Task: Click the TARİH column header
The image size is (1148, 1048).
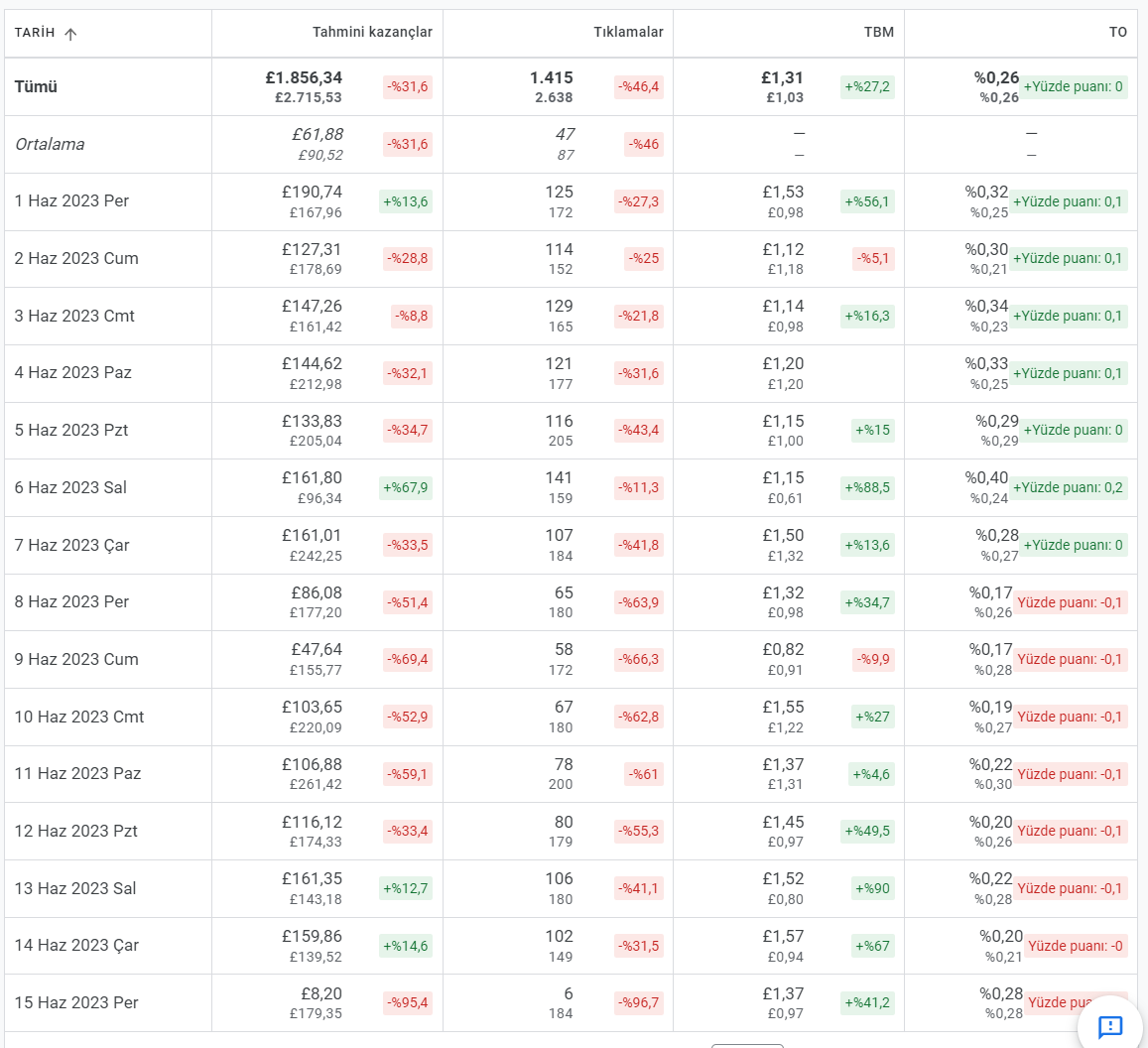Action: pos(35,32)
